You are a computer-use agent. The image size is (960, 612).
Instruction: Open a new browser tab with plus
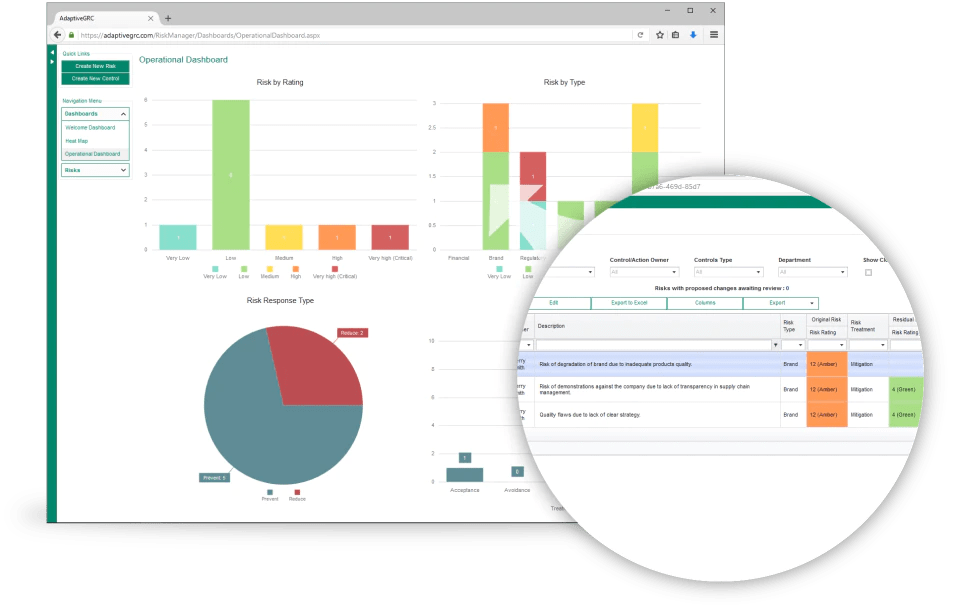(x=168, y=18)
